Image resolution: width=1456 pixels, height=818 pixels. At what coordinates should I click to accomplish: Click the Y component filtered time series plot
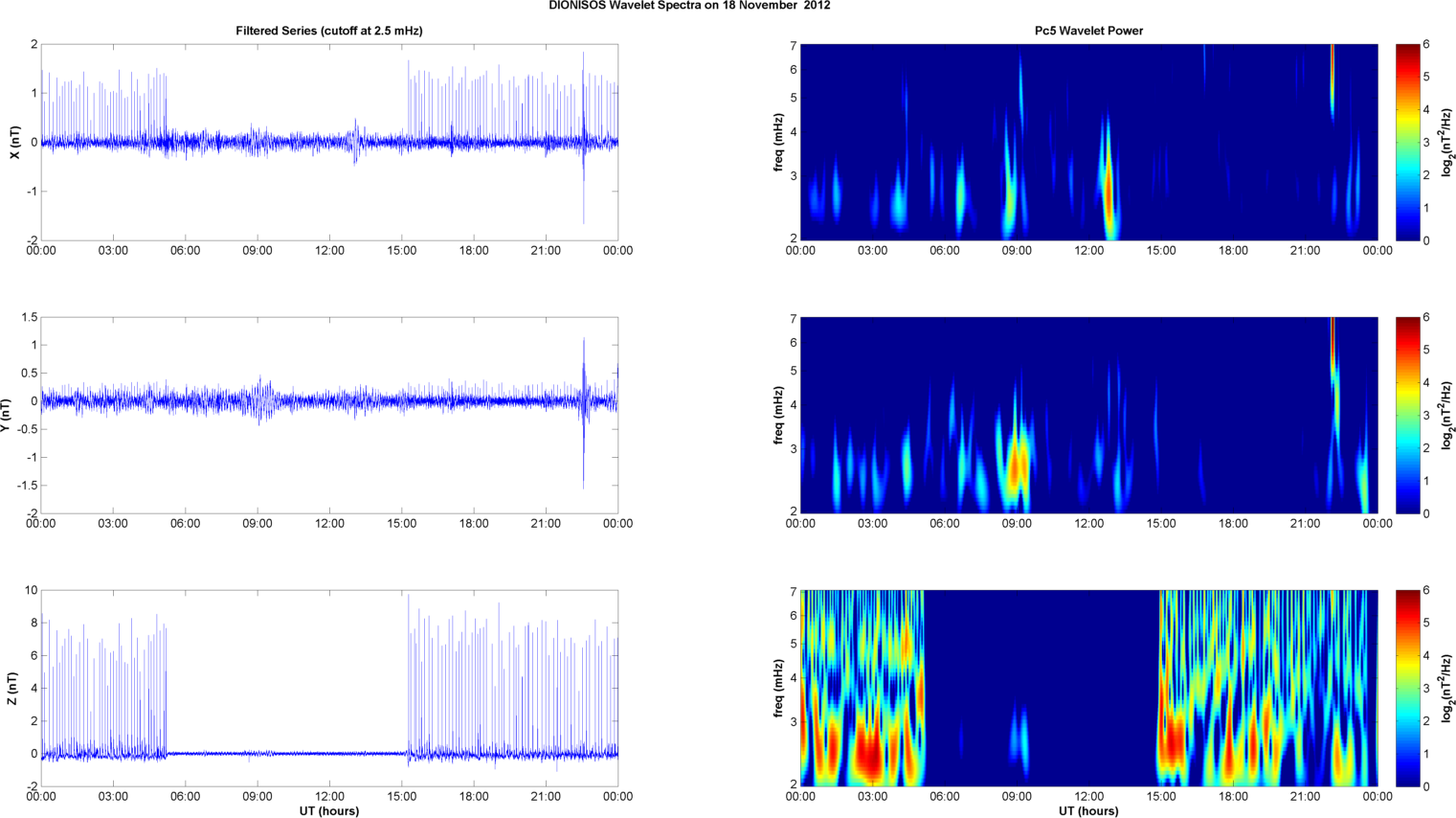pyautogui.click(x=329, y=415)
